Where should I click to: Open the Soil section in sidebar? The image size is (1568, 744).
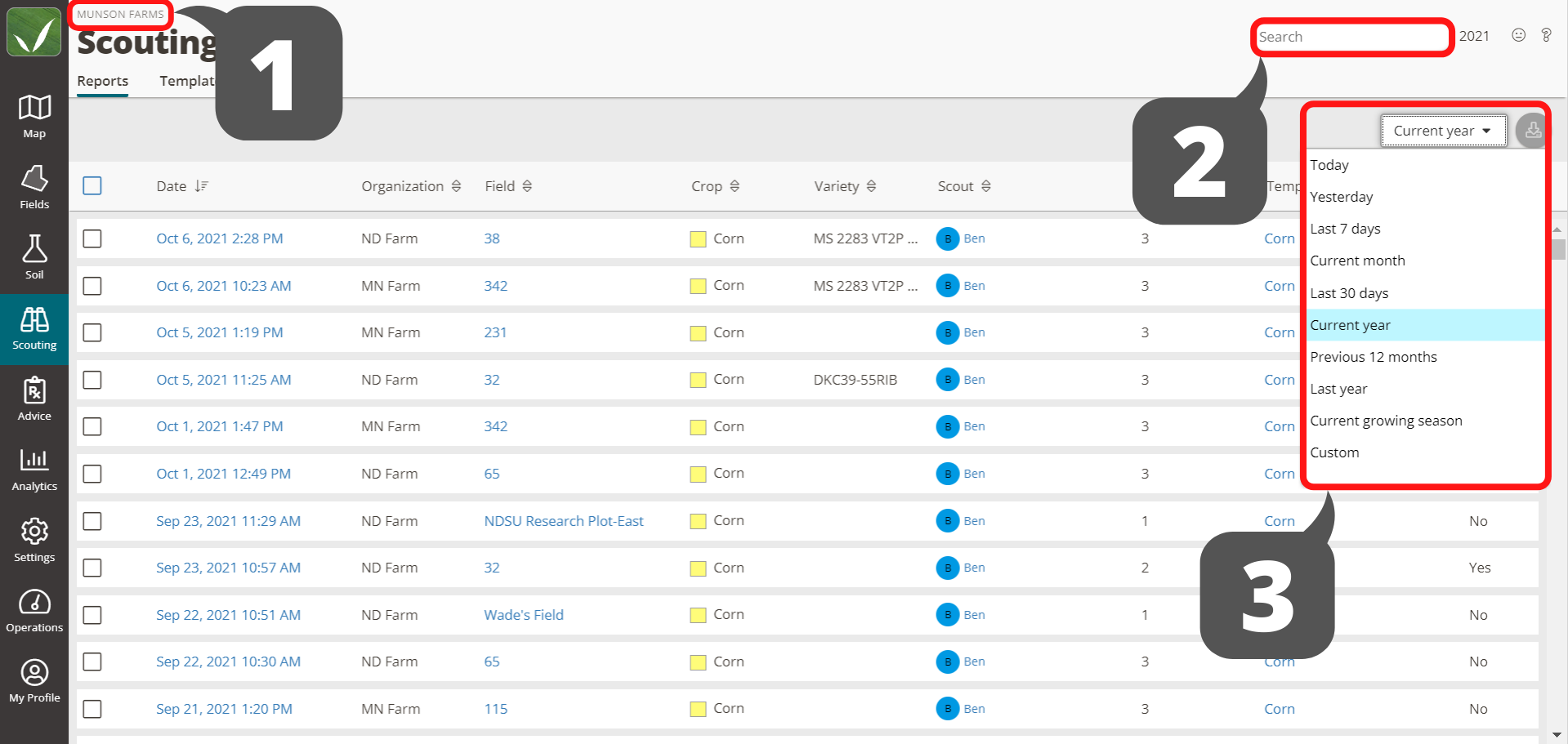pos(34,257)
